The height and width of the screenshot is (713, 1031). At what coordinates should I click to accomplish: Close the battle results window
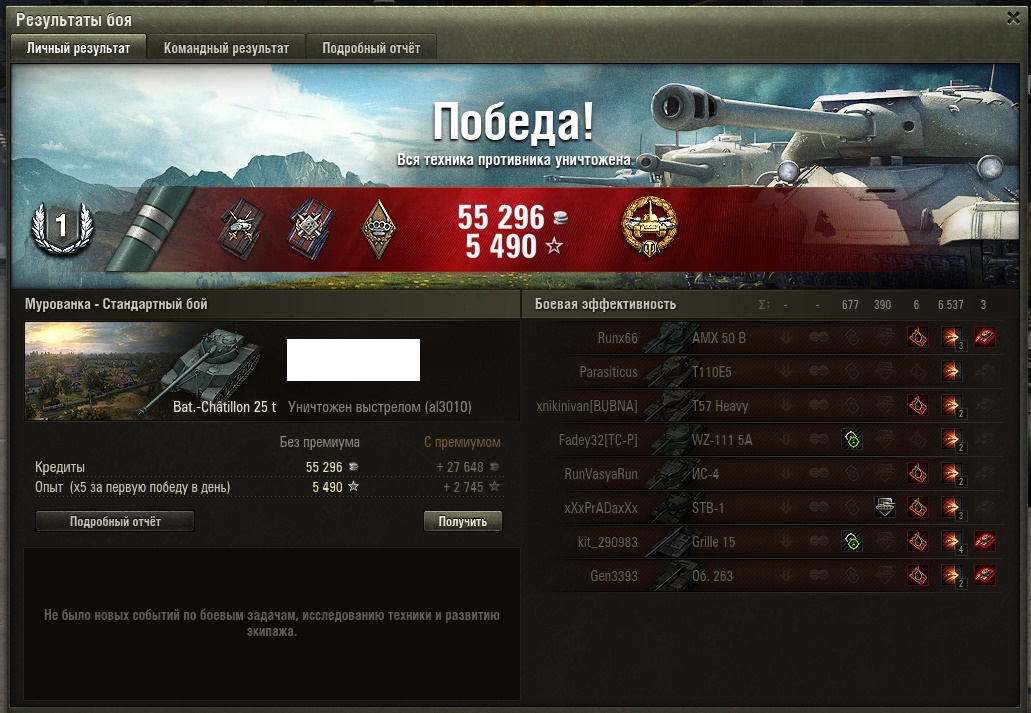[1013, 18]
